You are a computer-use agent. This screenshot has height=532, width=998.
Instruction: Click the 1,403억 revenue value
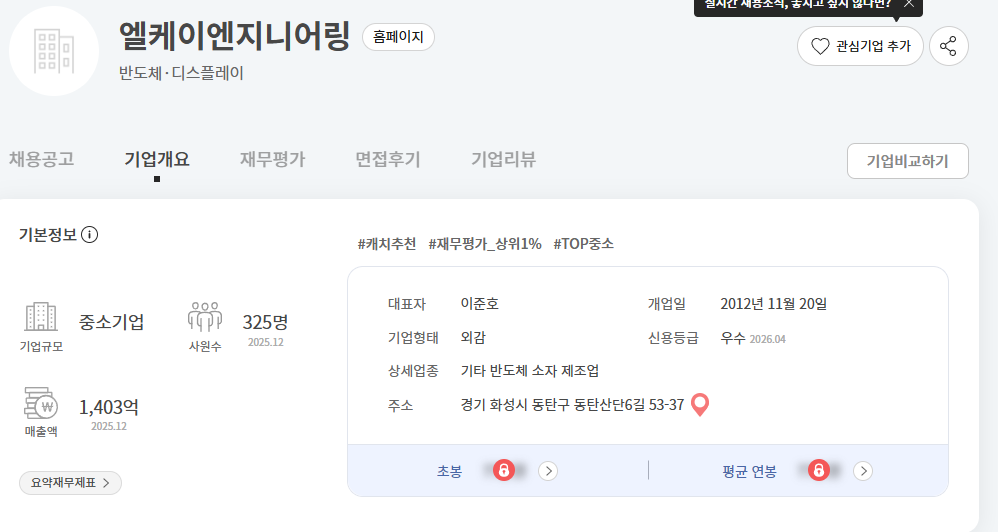click(109, 407)
